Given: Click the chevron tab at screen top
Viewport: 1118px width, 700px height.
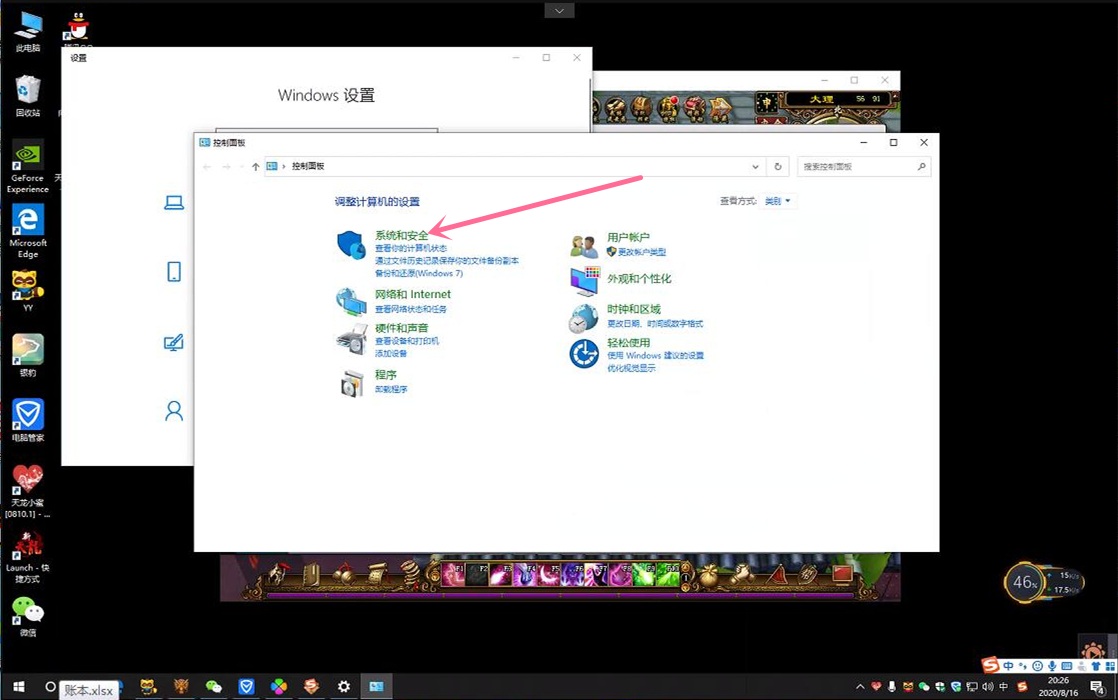Looking at the screenshot, I should 559,10.
